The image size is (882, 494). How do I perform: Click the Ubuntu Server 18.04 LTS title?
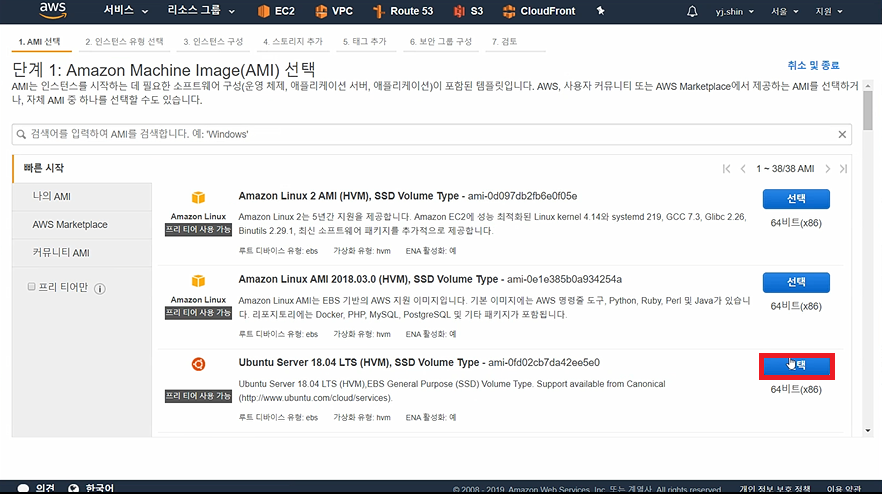(359, 363)
